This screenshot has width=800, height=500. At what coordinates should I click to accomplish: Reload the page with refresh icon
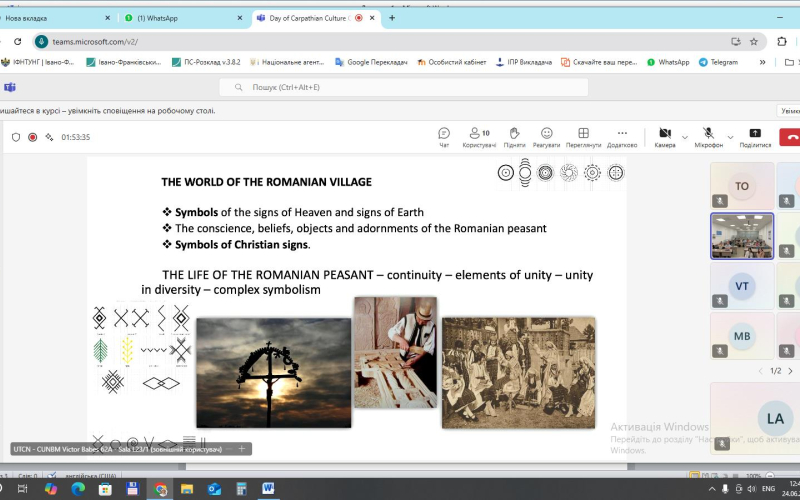(x=18, y=42)
